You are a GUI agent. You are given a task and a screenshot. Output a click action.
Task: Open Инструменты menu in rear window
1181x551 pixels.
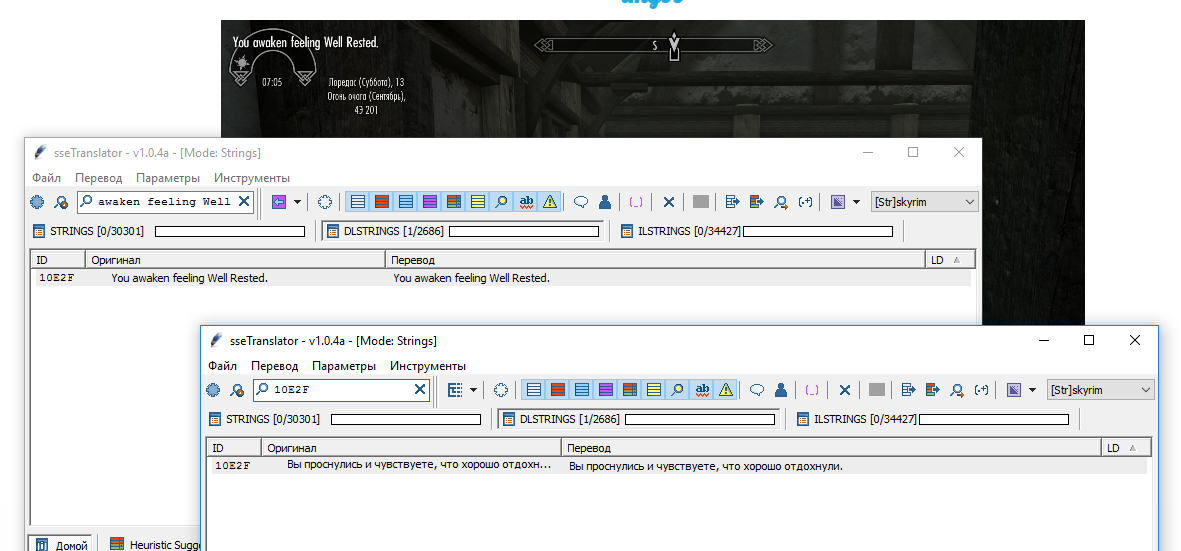[x=252, y=178]
